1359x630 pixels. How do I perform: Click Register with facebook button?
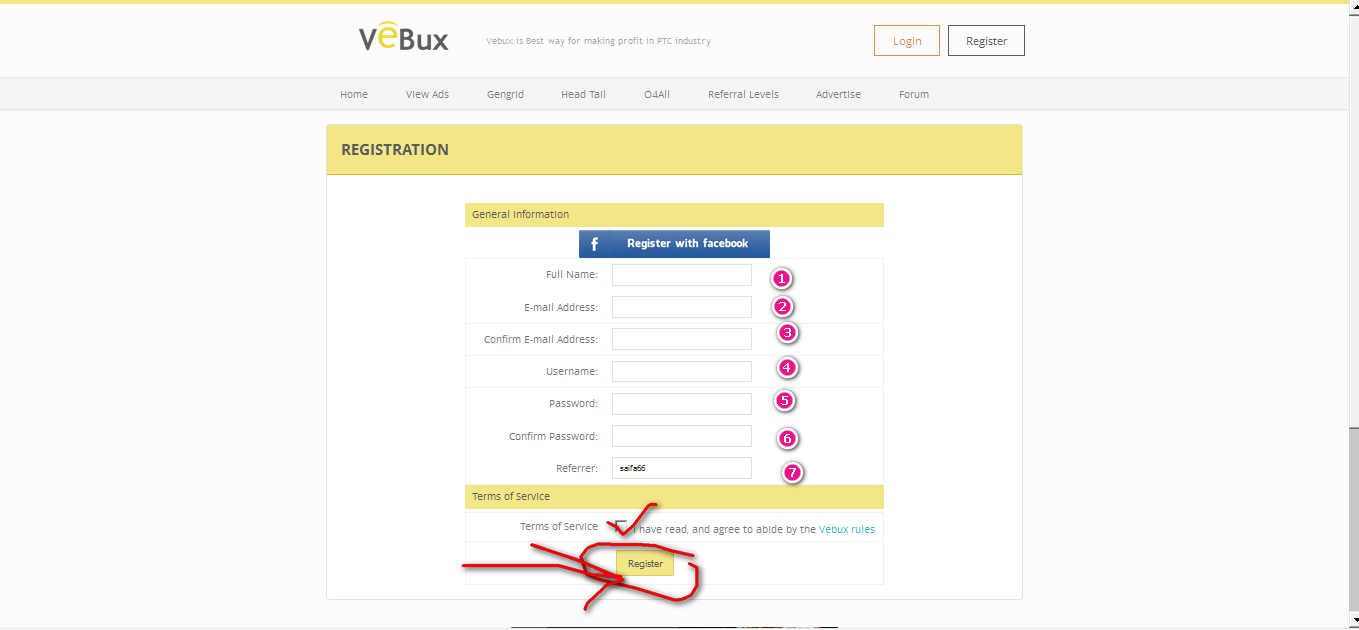pyautogui.click(x=687, y=244)
